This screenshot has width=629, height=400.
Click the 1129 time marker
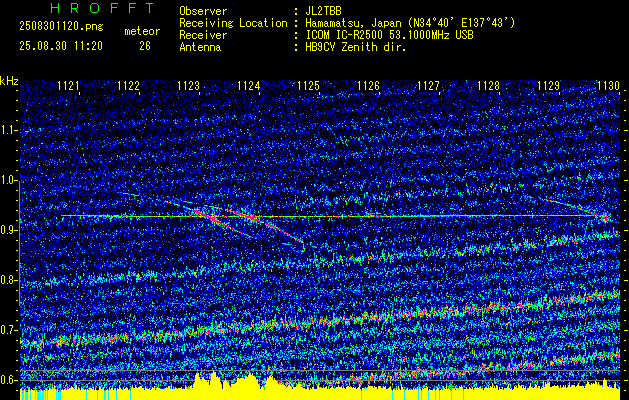[x=548, y=86]
